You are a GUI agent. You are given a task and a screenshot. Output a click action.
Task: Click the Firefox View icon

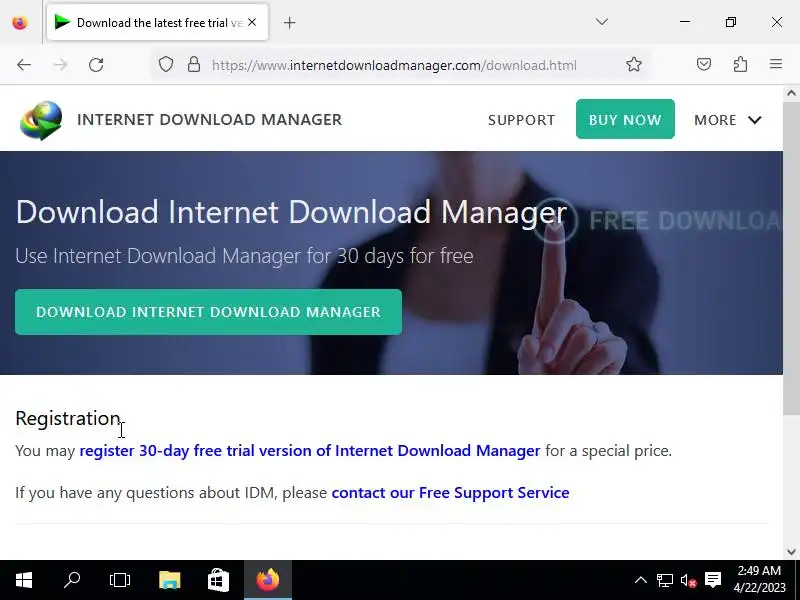point(20,22)
